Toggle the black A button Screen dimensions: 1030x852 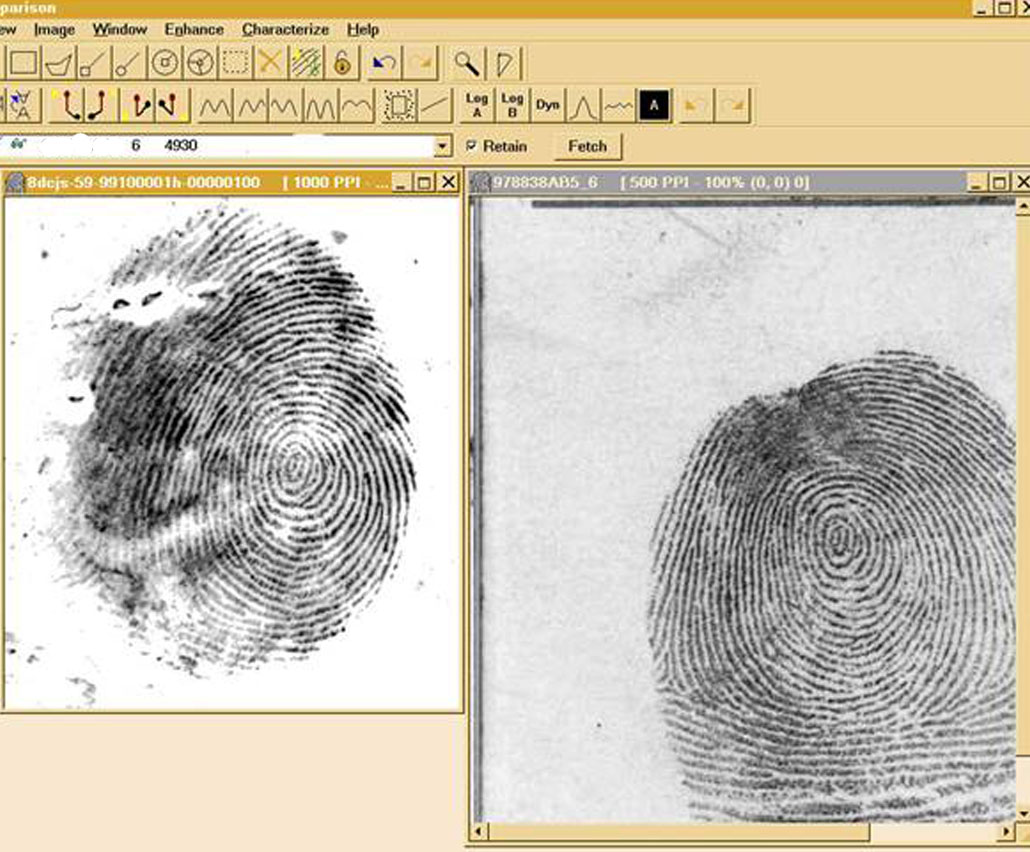click(x=656, y=104)
